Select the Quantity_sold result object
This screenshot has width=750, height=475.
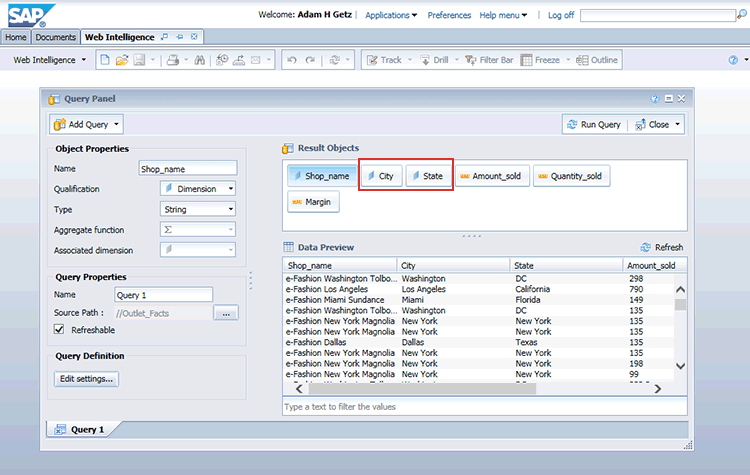(571, 176)
